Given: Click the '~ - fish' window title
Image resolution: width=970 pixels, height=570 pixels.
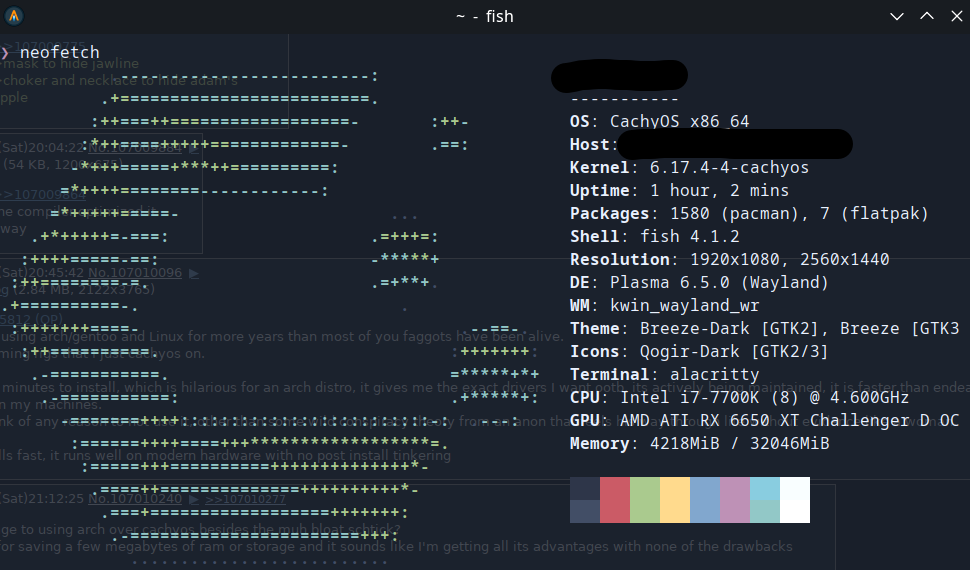Looking at the screenshot, I should [x=484, y=17].
